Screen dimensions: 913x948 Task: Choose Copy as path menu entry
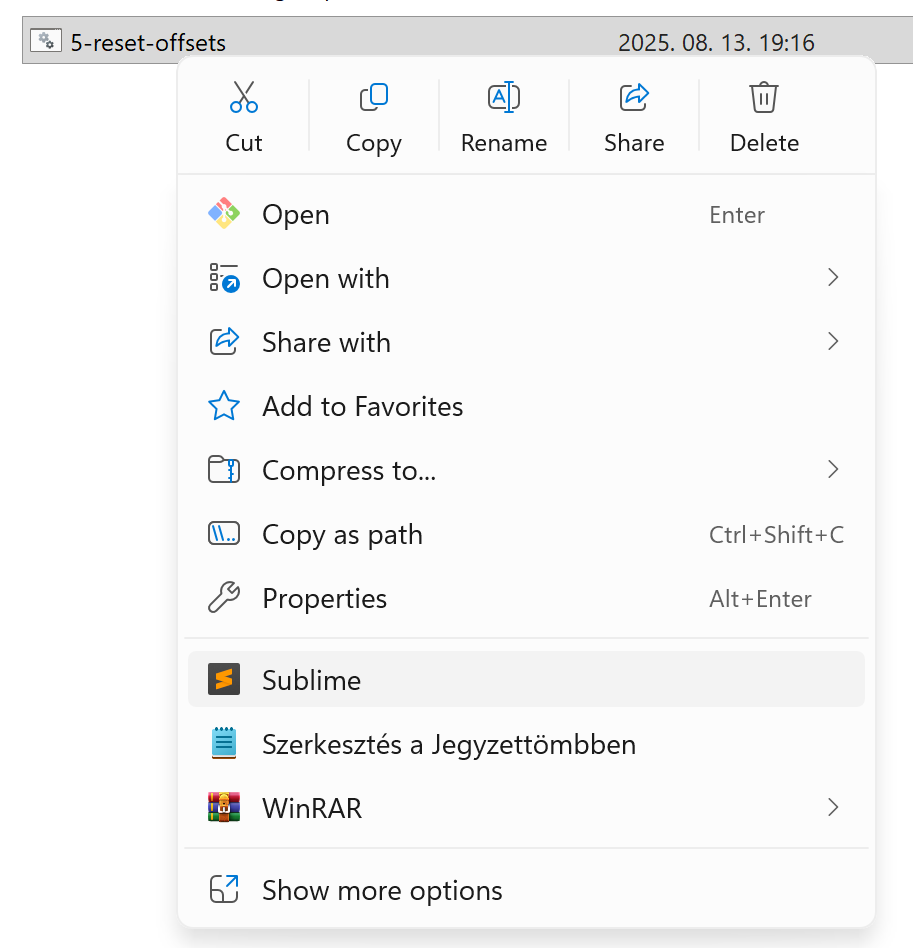tap(342, 535)
